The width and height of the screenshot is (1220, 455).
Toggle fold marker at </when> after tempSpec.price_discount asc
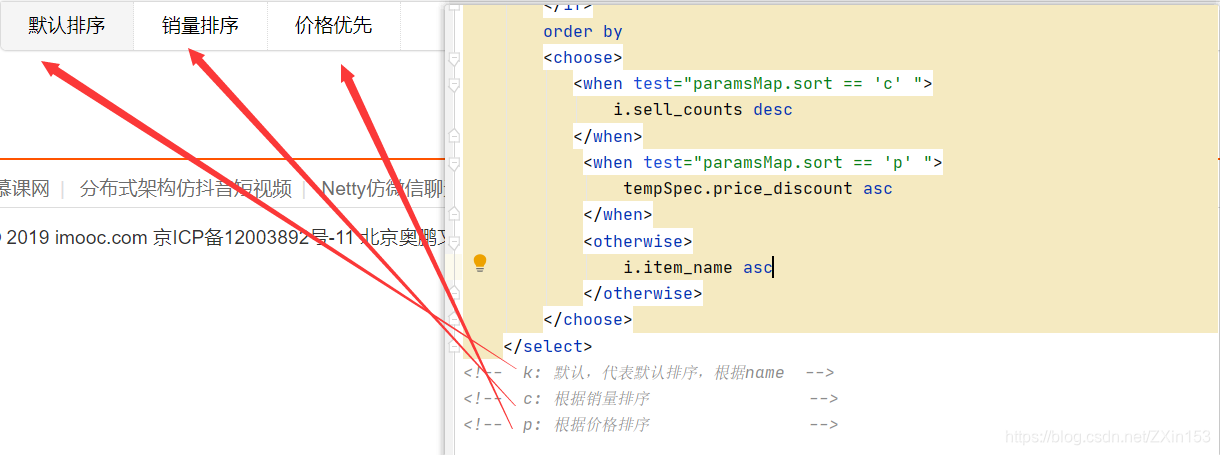(x=454, y=214)
